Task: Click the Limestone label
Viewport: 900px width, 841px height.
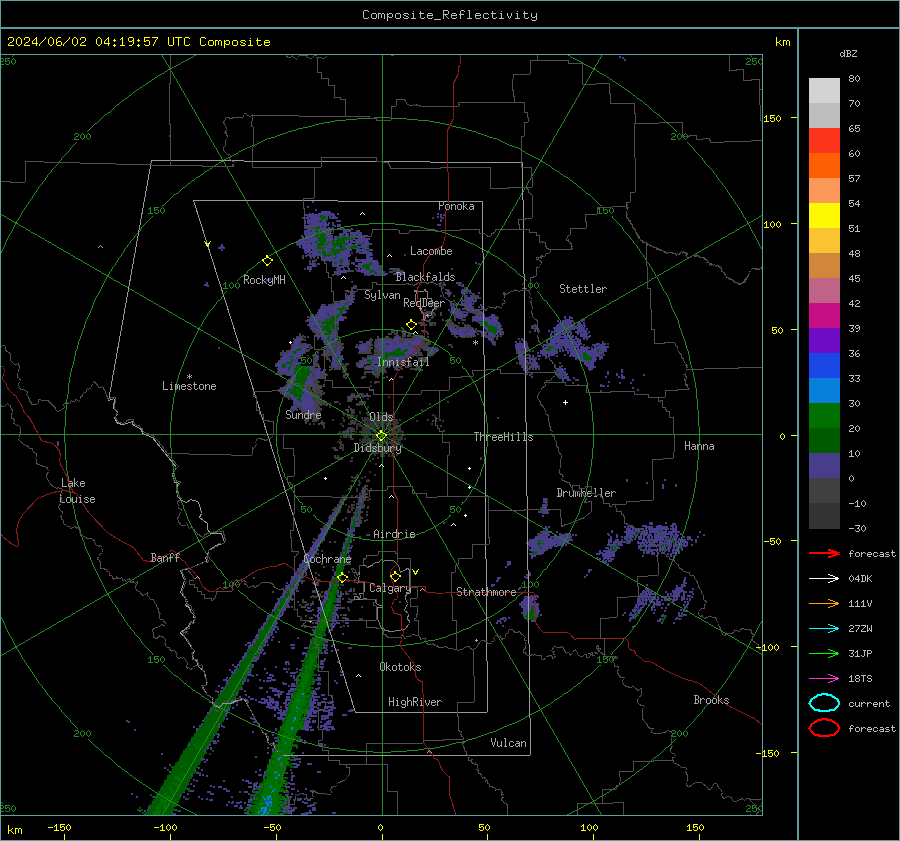Action: pos(189,386)
